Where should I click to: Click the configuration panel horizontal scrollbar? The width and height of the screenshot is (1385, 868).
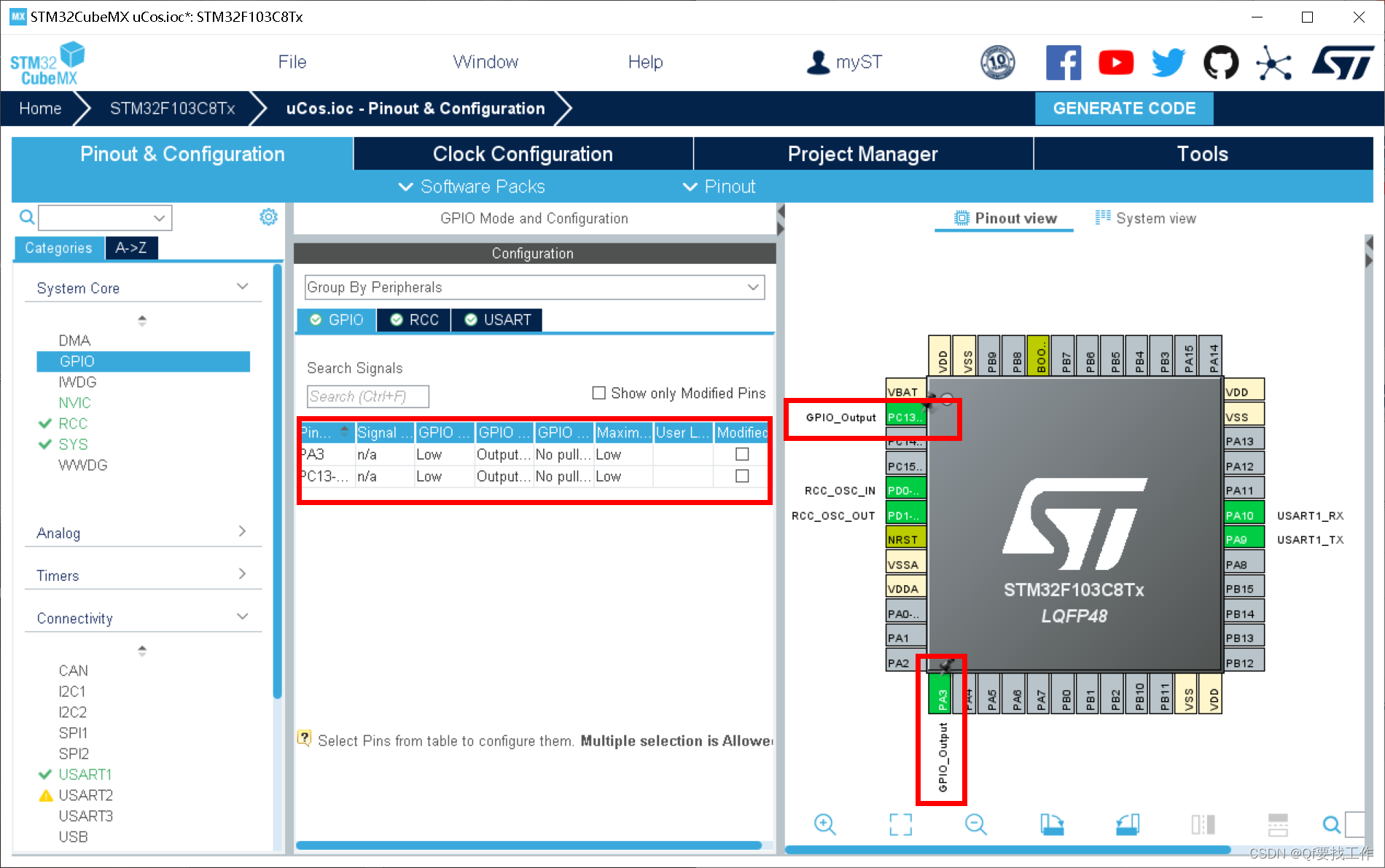[529, 845]
